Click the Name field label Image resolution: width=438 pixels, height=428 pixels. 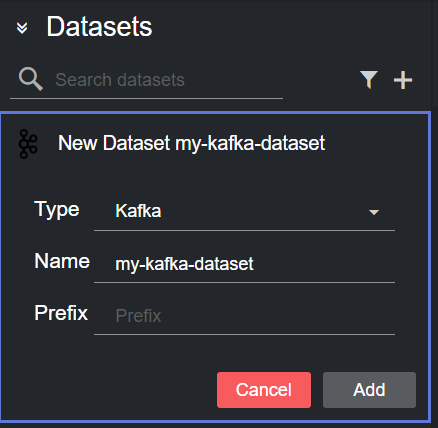pyautogui.click(x=62, y=261)
